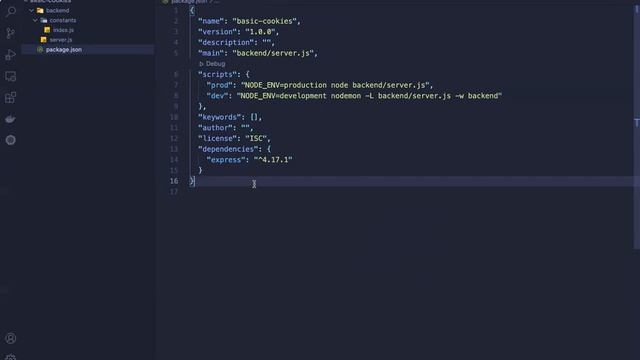Click the round icon below Docker in activity bar

point(11,140)
